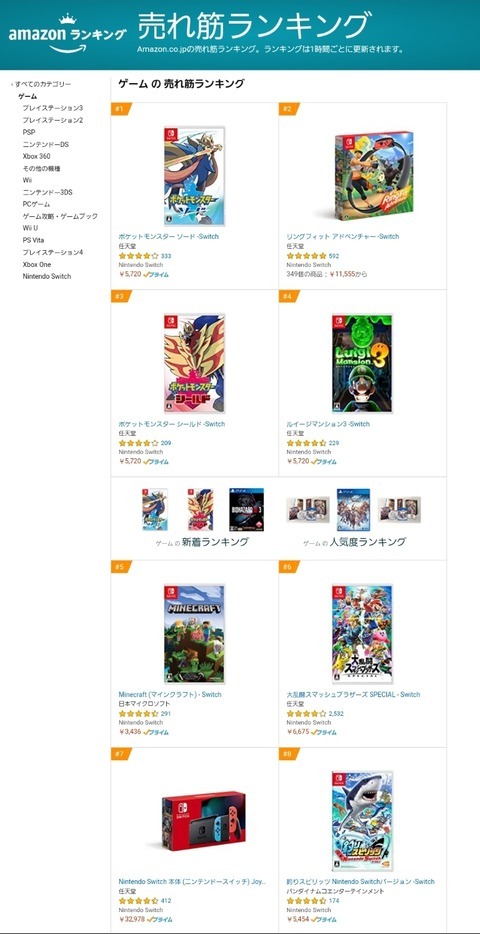Image resolution: width=480 pixels, height=934 pixels.
Task: Open Luigi's Mansion 3 cover image
Action: coord(362,363)
